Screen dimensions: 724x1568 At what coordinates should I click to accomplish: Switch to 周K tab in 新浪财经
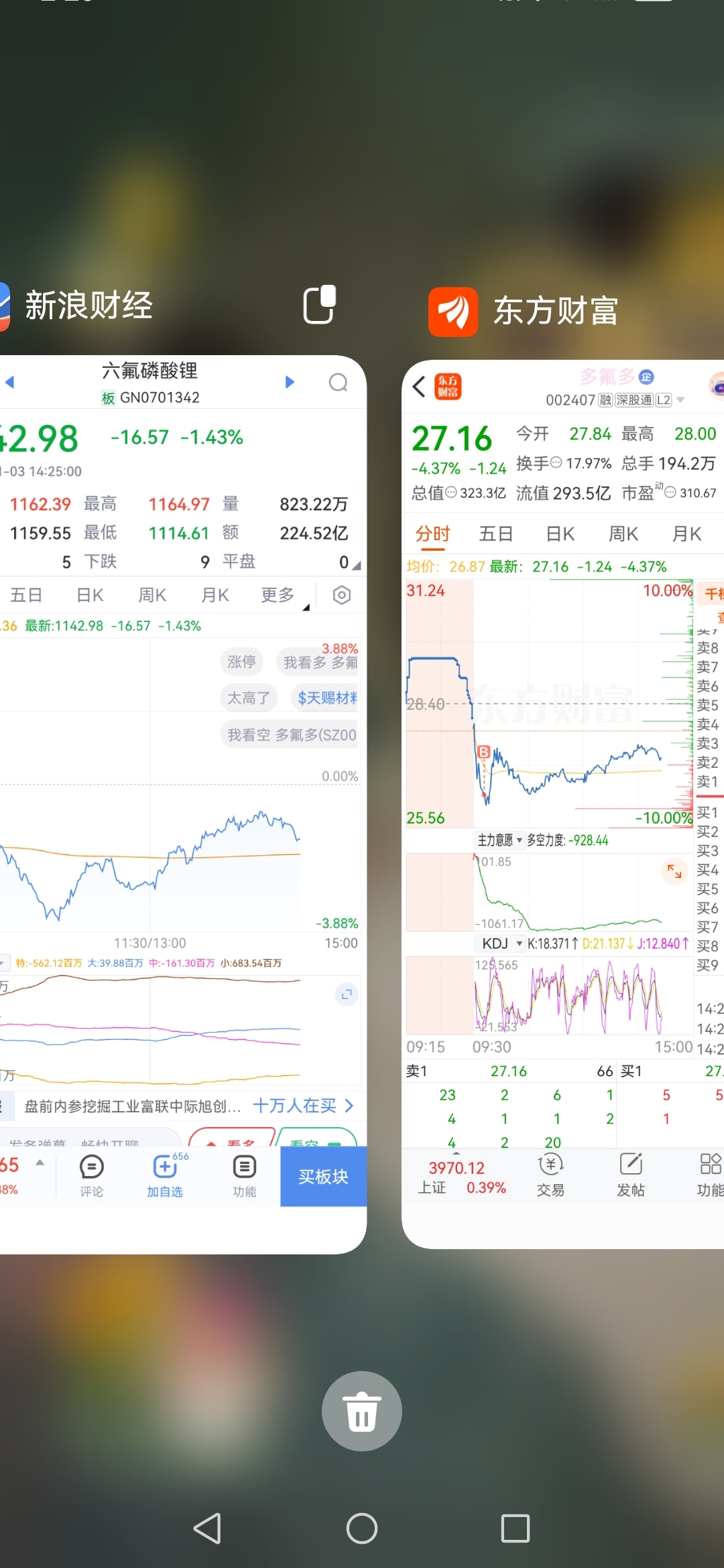152,595
